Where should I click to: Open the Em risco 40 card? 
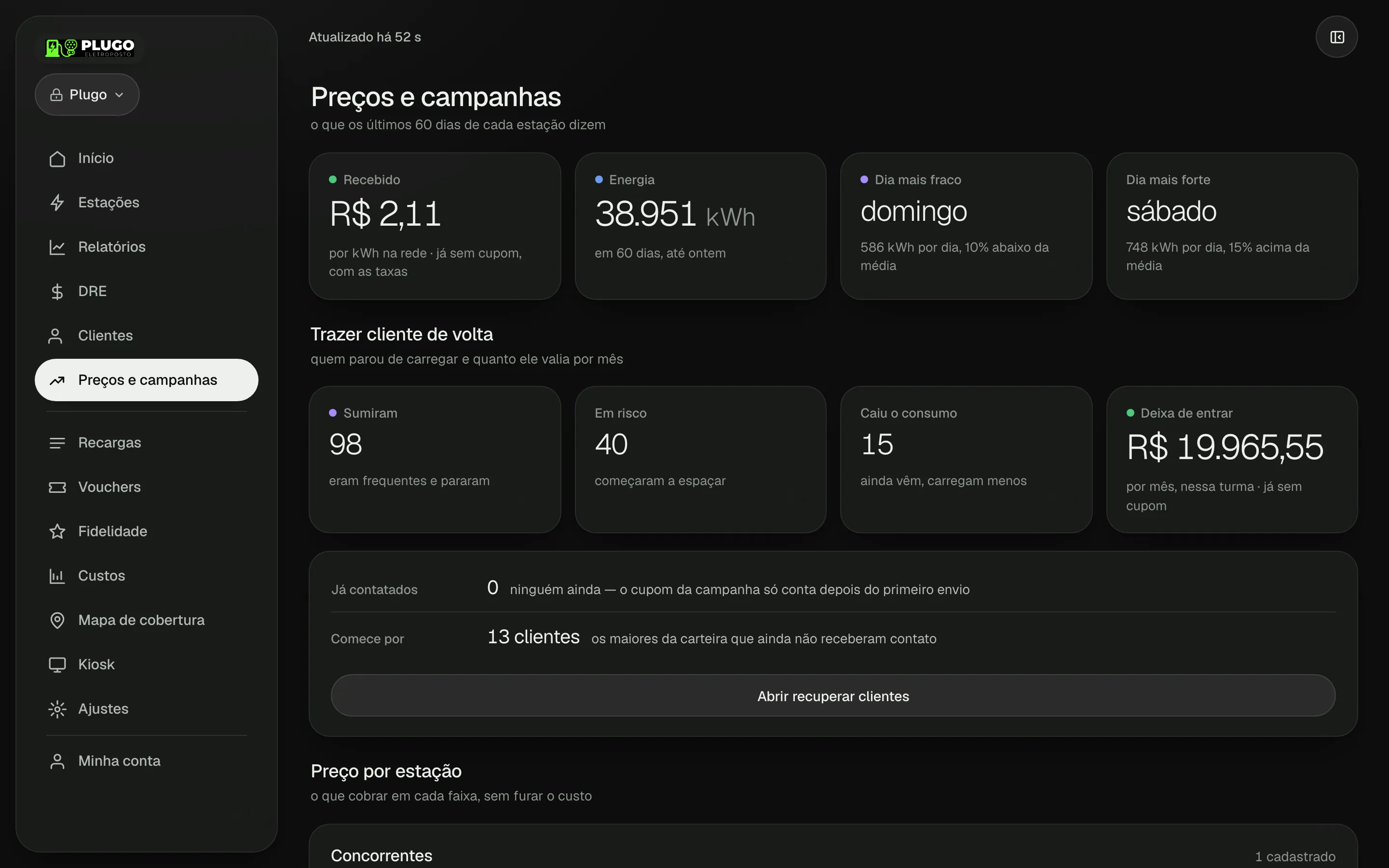700,459
